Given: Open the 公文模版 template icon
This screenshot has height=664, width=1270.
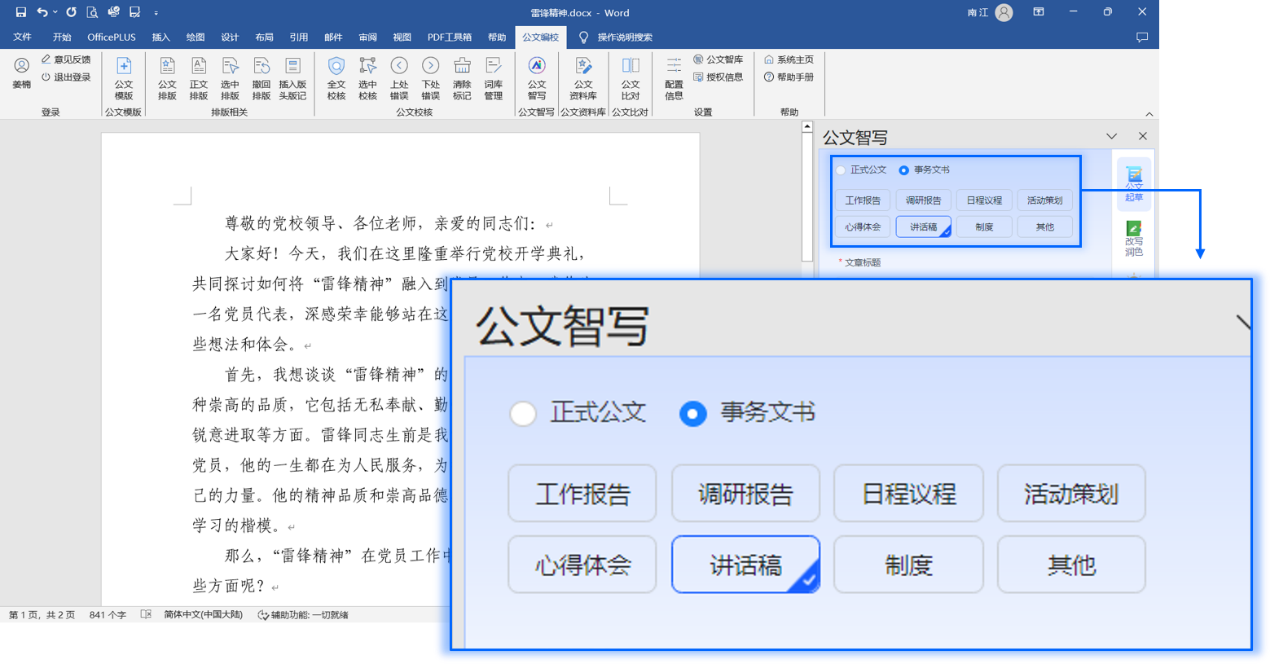Looking at the screenshot, I should point(123,78).
